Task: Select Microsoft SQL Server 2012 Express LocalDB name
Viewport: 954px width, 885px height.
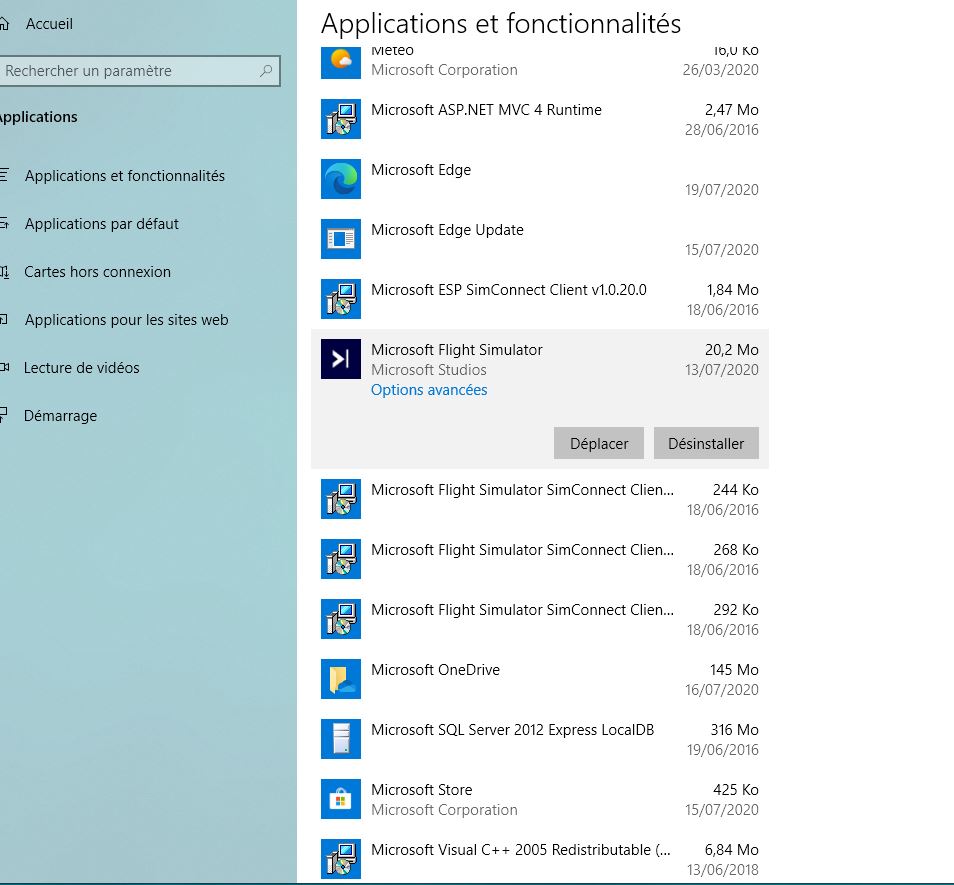Action: (x=512, y=730)
